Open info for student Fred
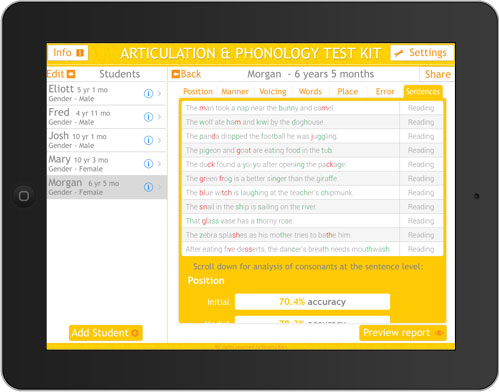 point(148,117)
